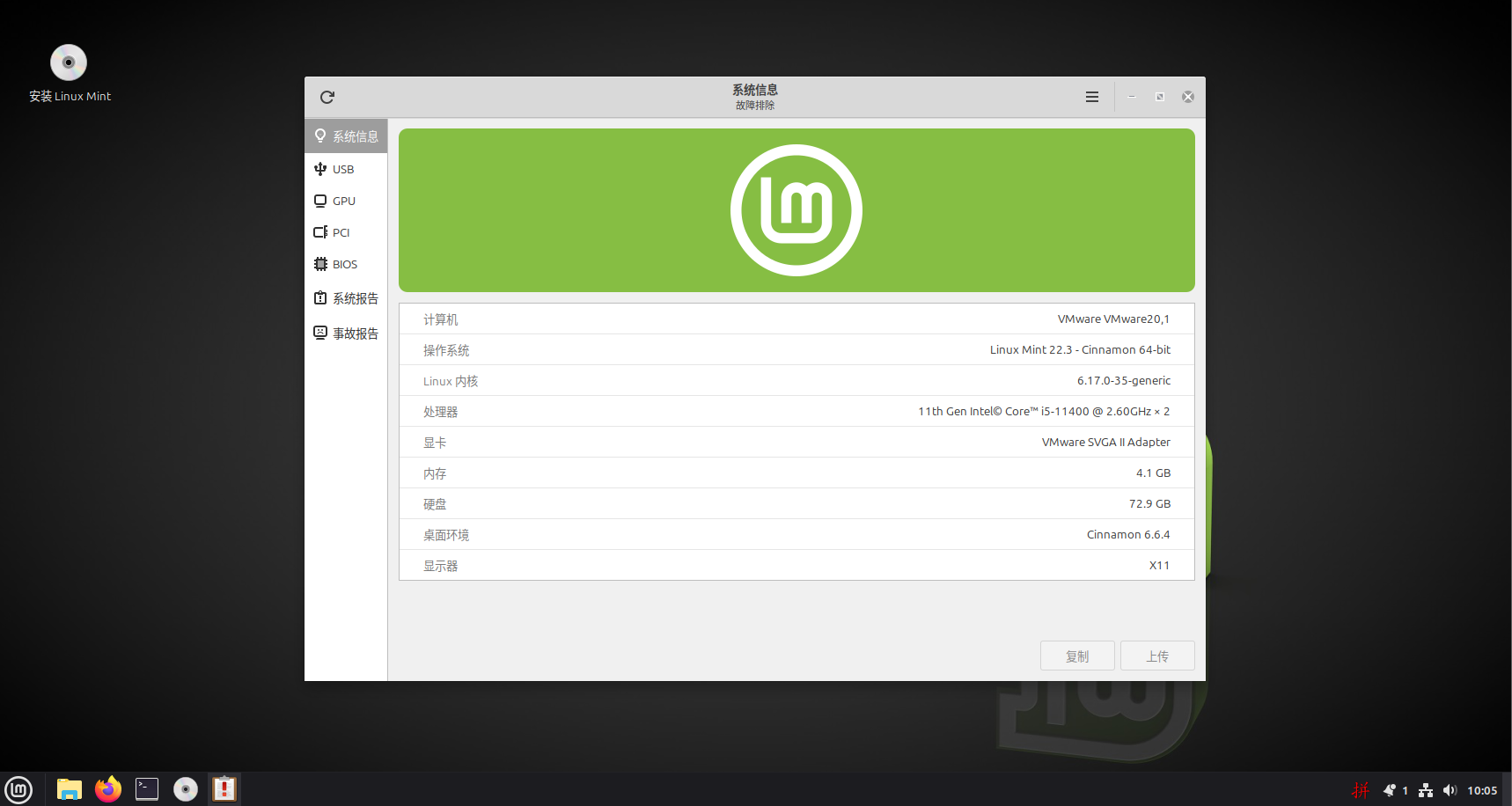Click the 操作系统 row label
1512x806 pixels.
pyautogui.click(x=446, y=350)
